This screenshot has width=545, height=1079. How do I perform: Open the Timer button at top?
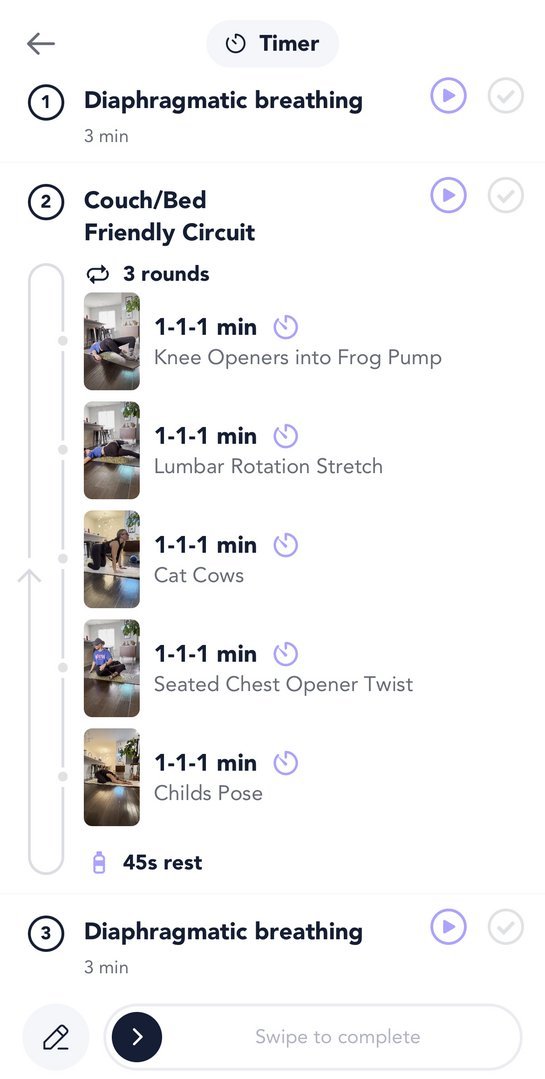(x=272, y=43)
